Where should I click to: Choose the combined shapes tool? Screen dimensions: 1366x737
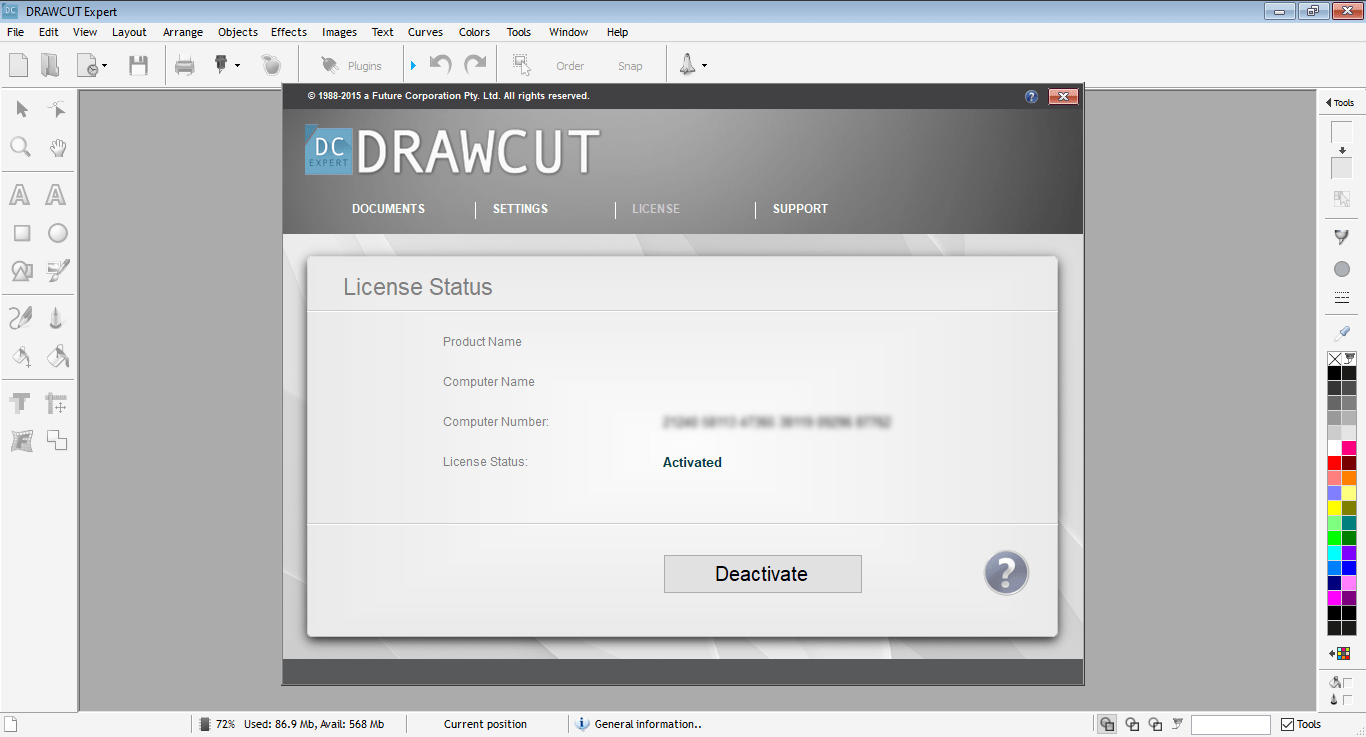tap(21, 271)
